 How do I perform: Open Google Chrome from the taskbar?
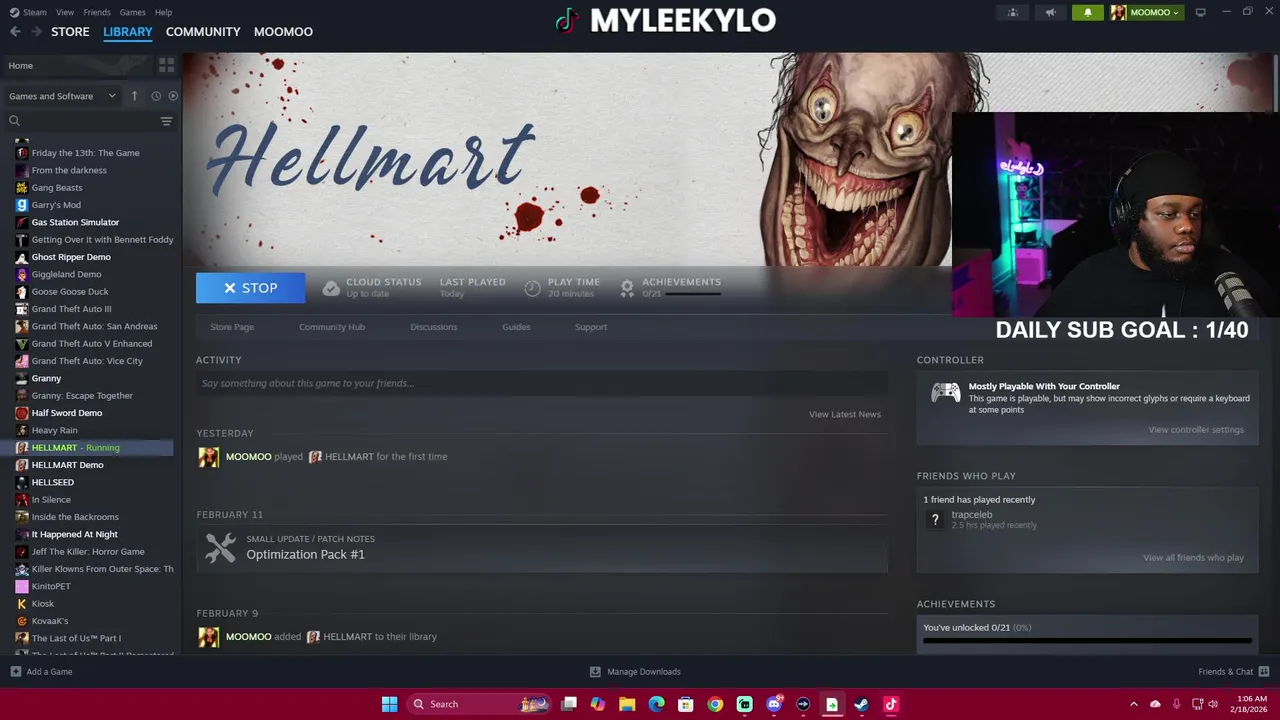click(x=715, y=704)
